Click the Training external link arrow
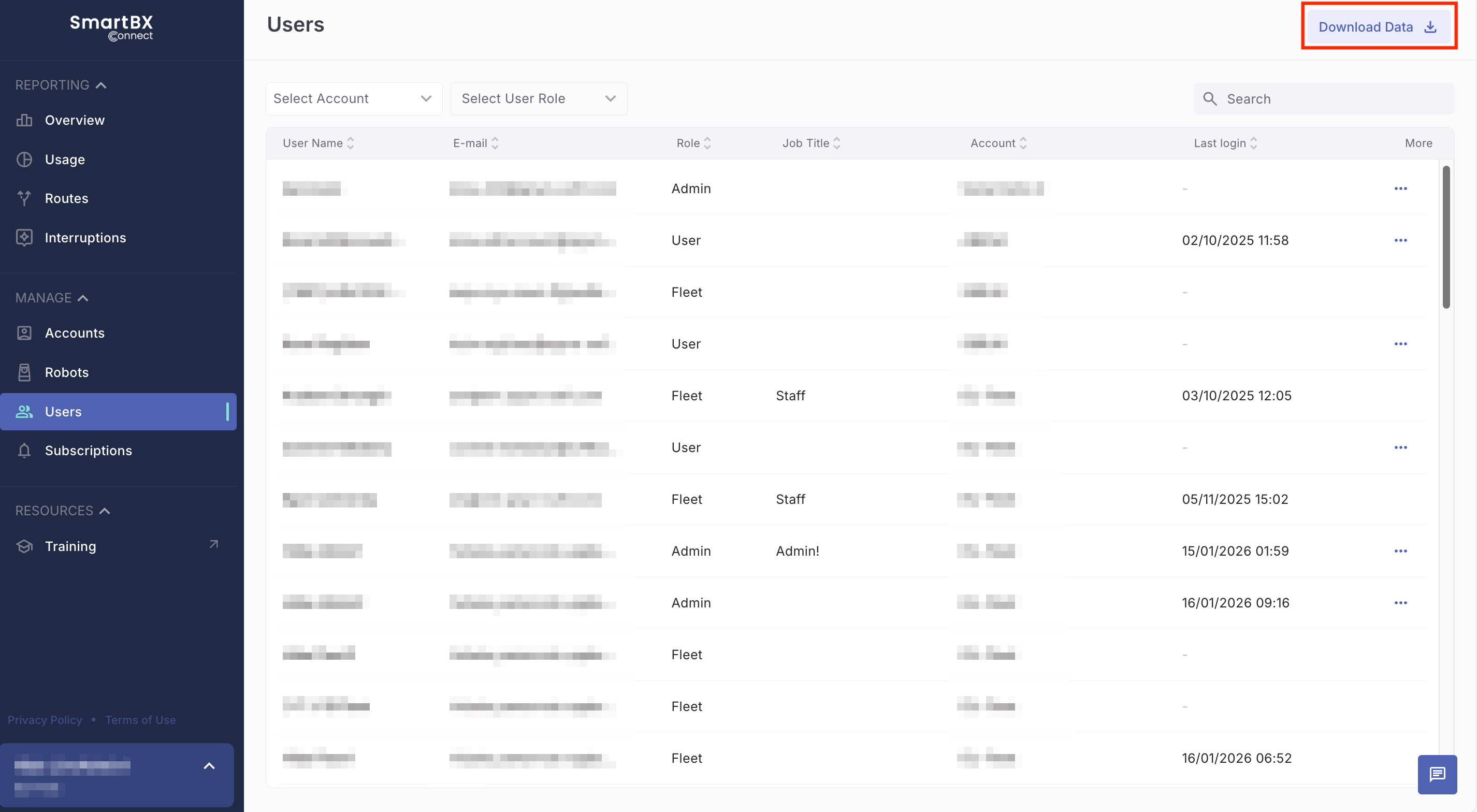The width and height of the screenshot is (1477, 812). pyautogui.click(x=213, y=544)
